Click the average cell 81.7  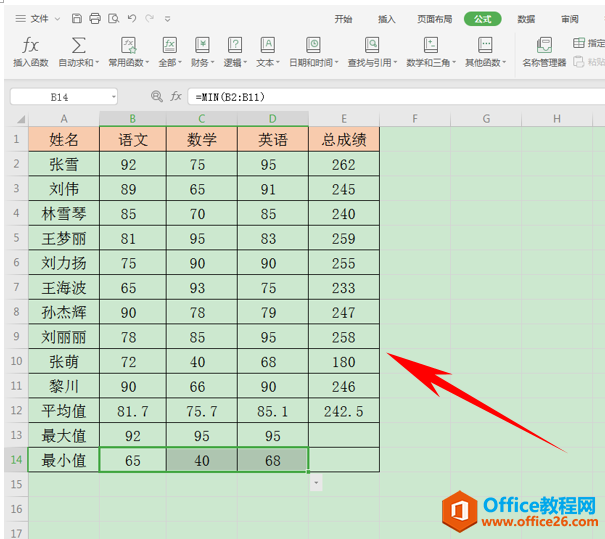[133, 411]
